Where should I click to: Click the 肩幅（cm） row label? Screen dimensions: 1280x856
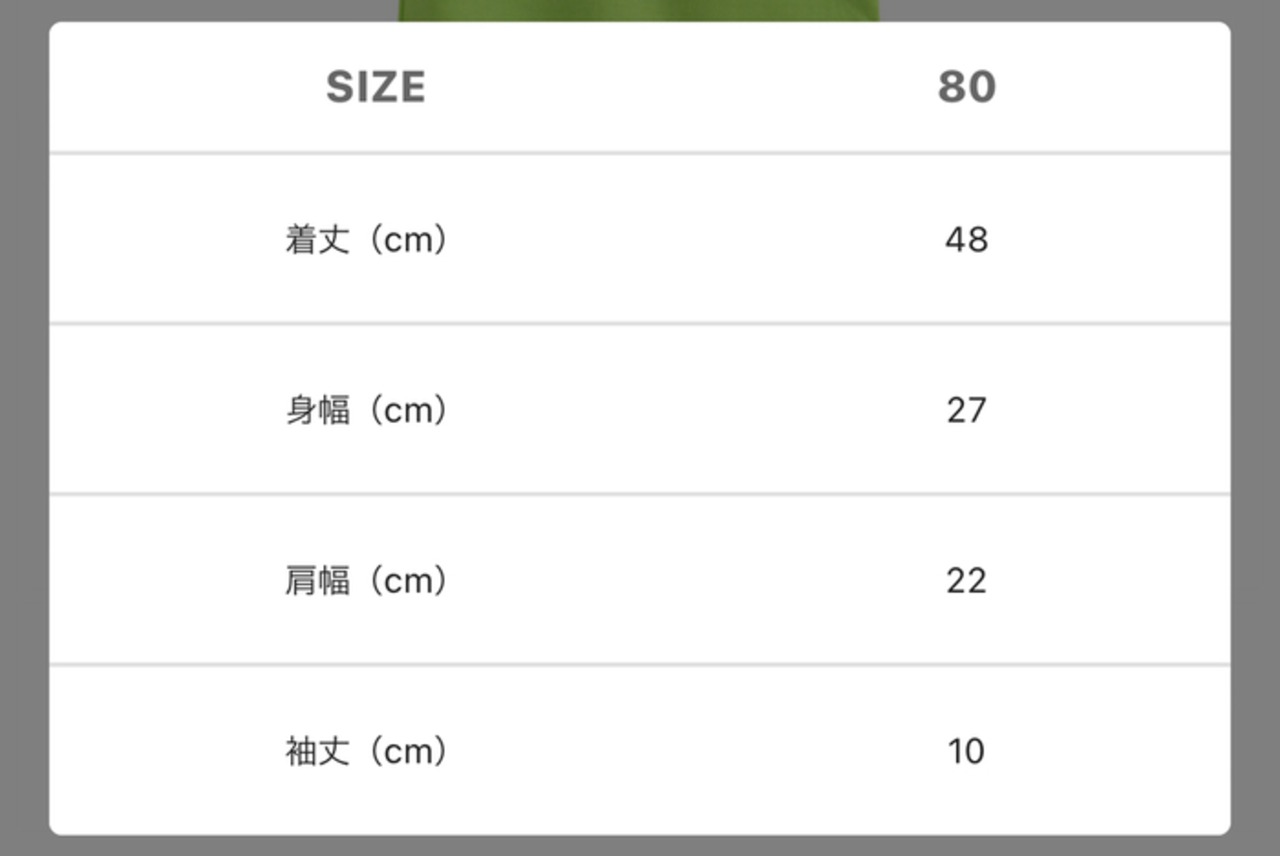coord(366,580)
